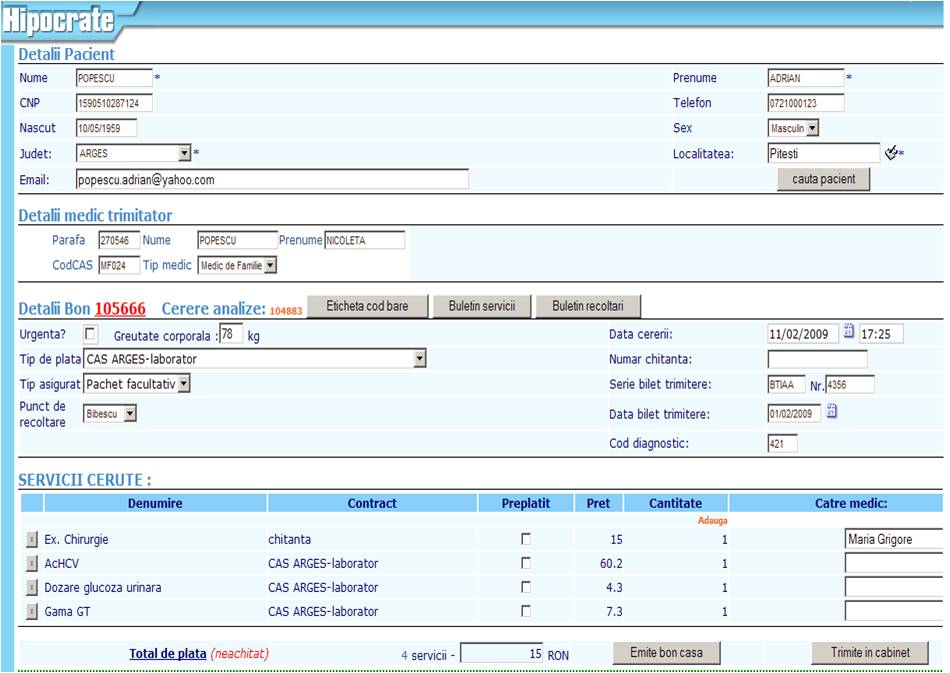
Task: Click Catre medic field for AcHCV
Action: [894, 563]
